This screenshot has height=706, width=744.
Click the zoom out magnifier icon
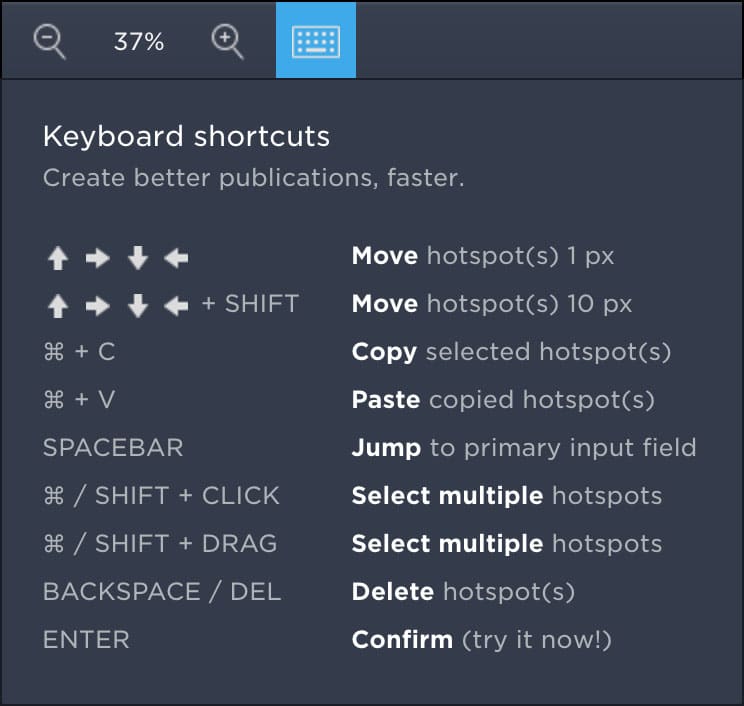[49, 41]
